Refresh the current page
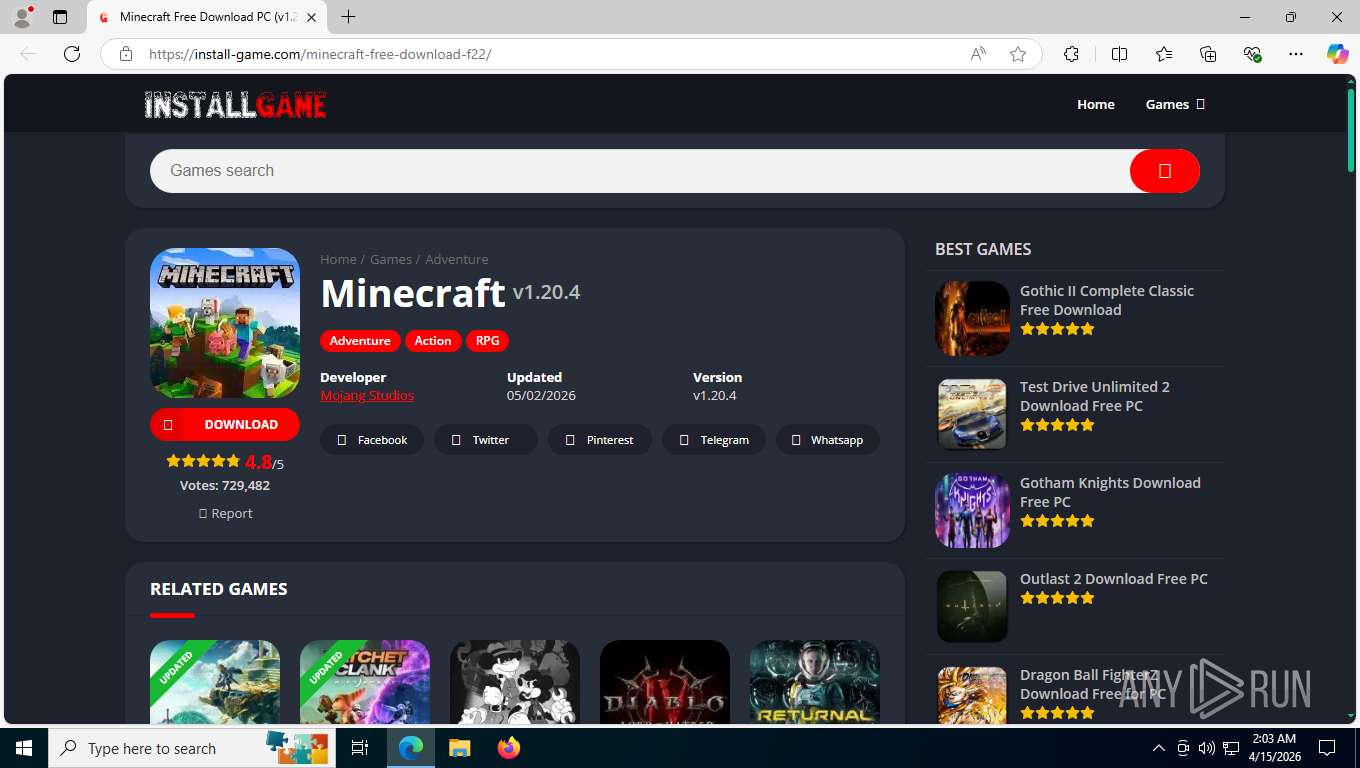This screenshot has width=1360, height=768. point(72,54)
